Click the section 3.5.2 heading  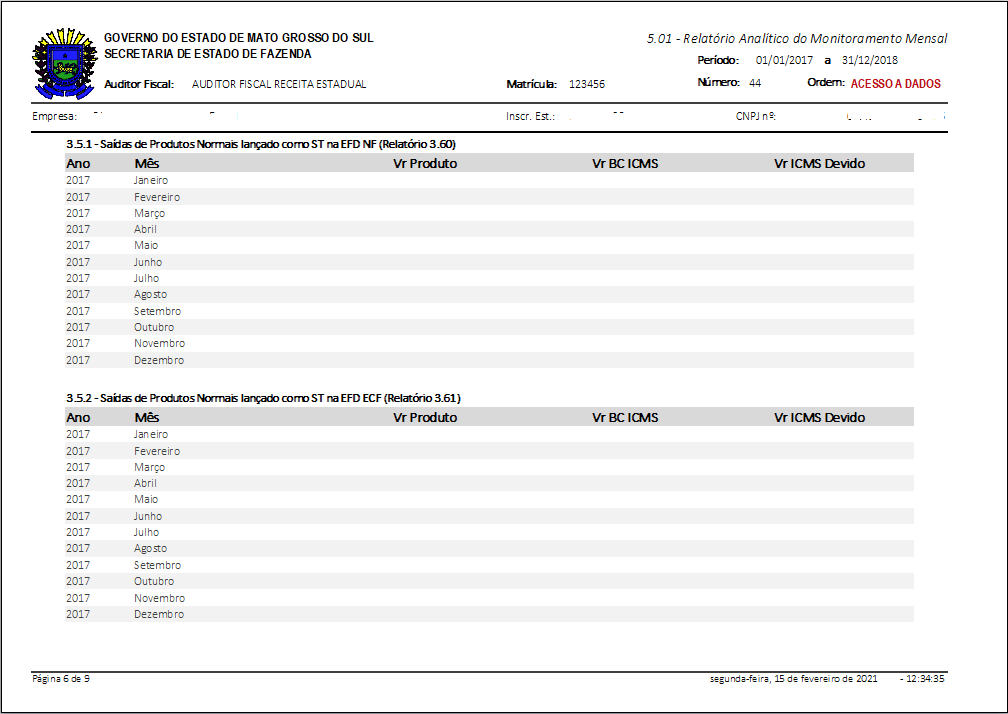pos(263,398)
